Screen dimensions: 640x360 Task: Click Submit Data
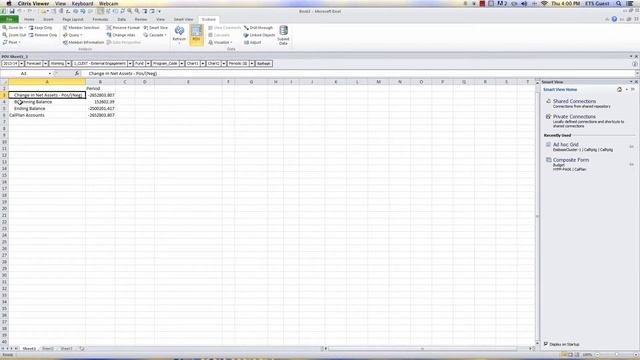(283, 35)
